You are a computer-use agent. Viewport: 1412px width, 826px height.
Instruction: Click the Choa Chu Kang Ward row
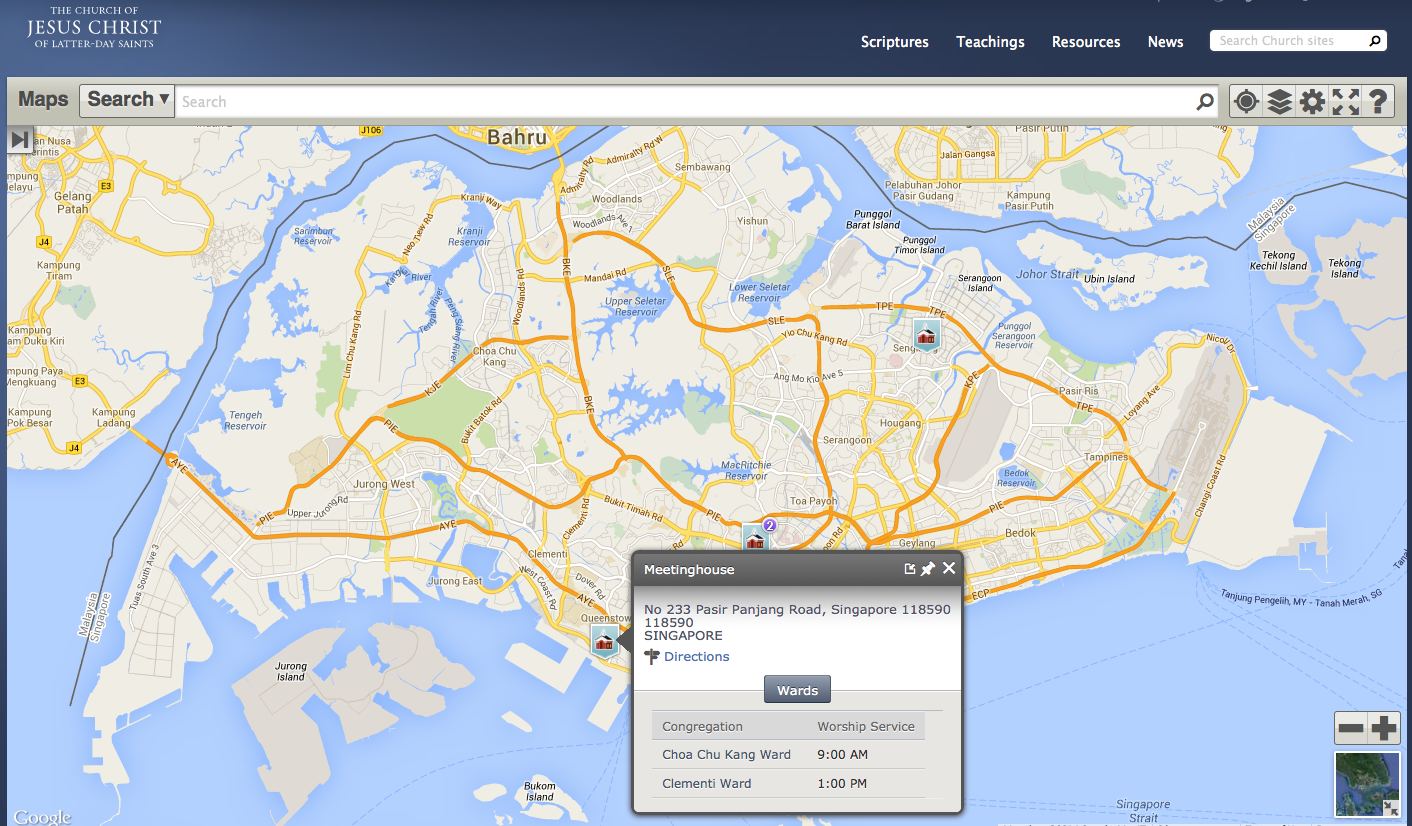(x=788, y=755)
